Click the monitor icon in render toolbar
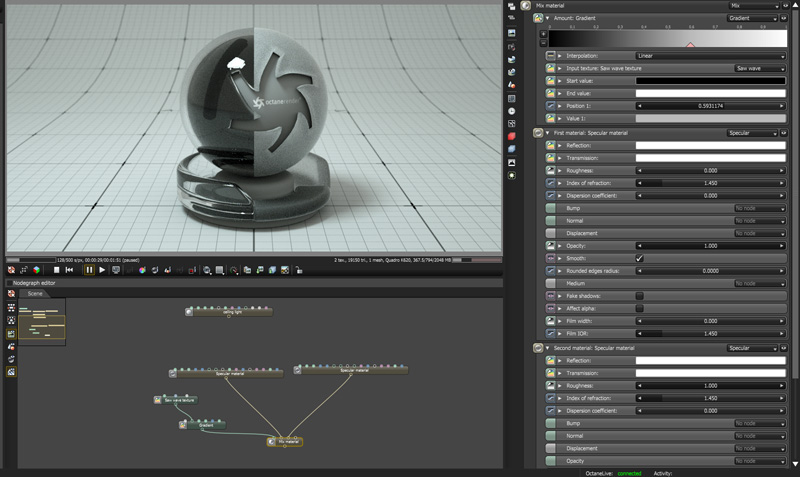800x477 pixels. coord(116,270)
